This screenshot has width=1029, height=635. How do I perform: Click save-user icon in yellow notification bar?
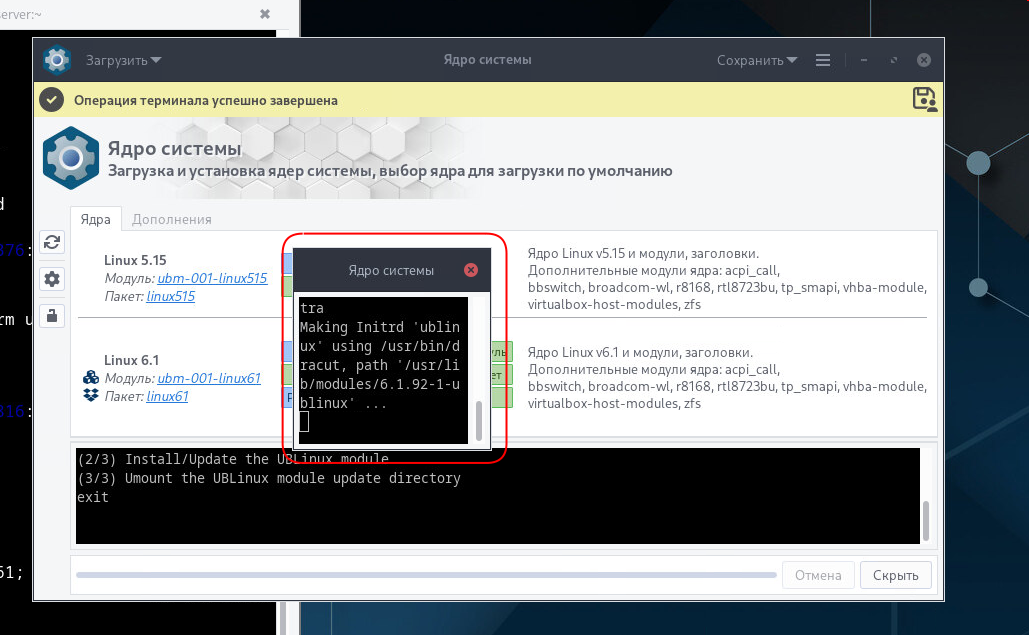click(925, 100)
